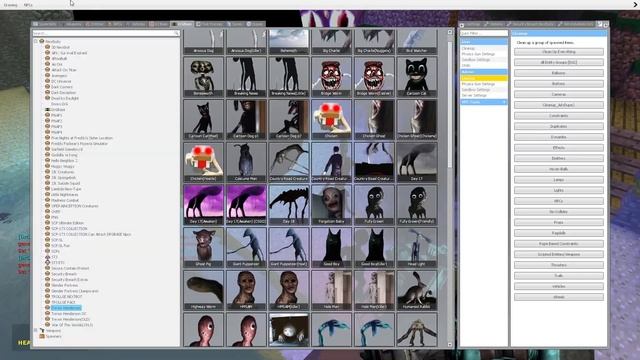Spawn the Day 18 NPC icon
Viewport: 640px width, 360px height.
tap(289, 204)
